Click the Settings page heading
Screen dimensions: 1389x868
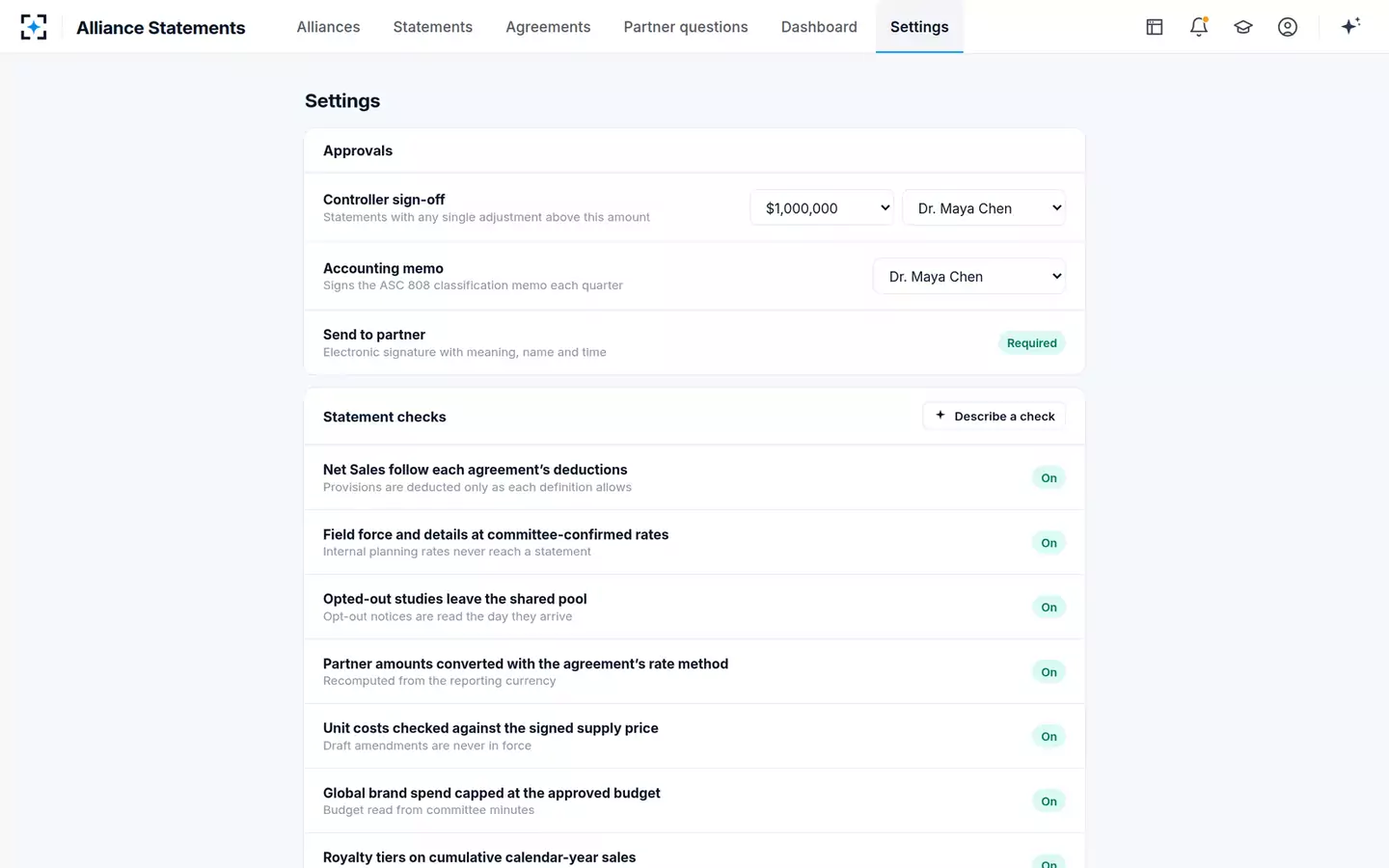click(342, 101)
